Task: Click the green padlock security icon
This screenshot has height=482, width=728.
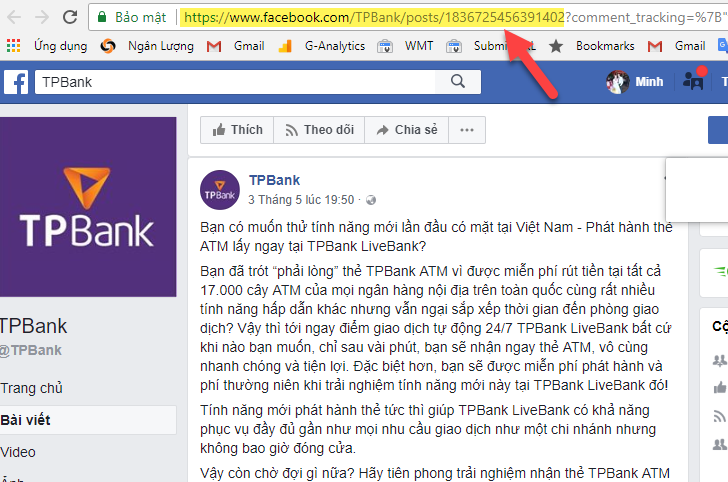Action: coord(102,17)
